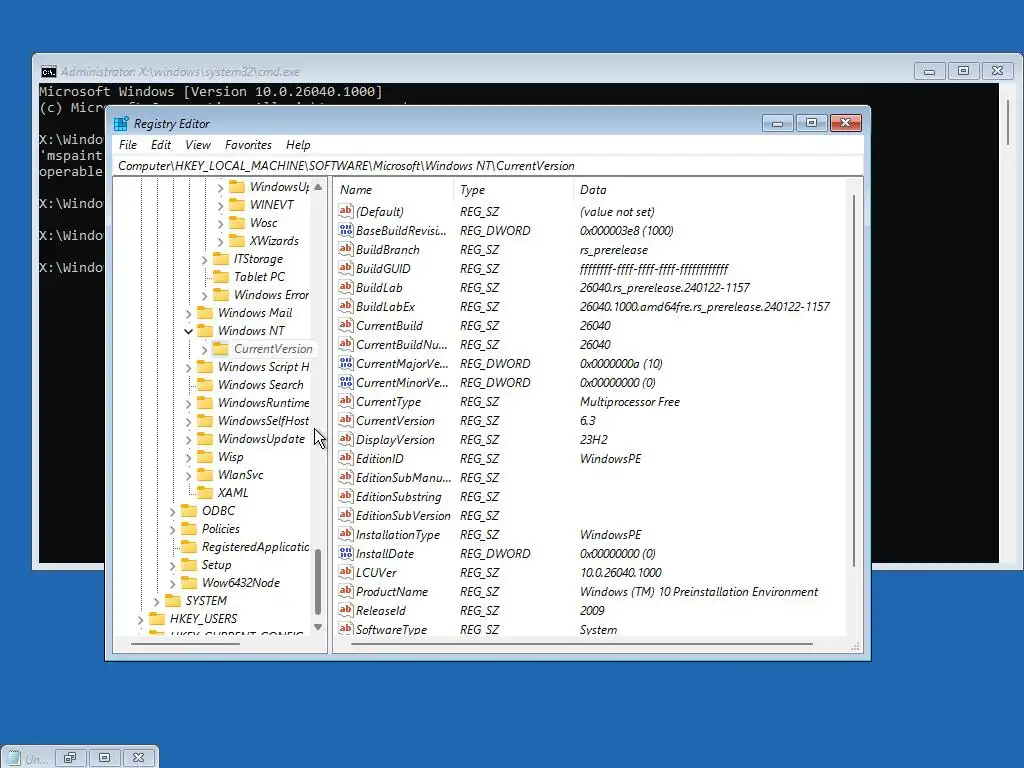
Task: Click the Windows NT folder icon
Action: pyautogui.click(x=205, y=330)
